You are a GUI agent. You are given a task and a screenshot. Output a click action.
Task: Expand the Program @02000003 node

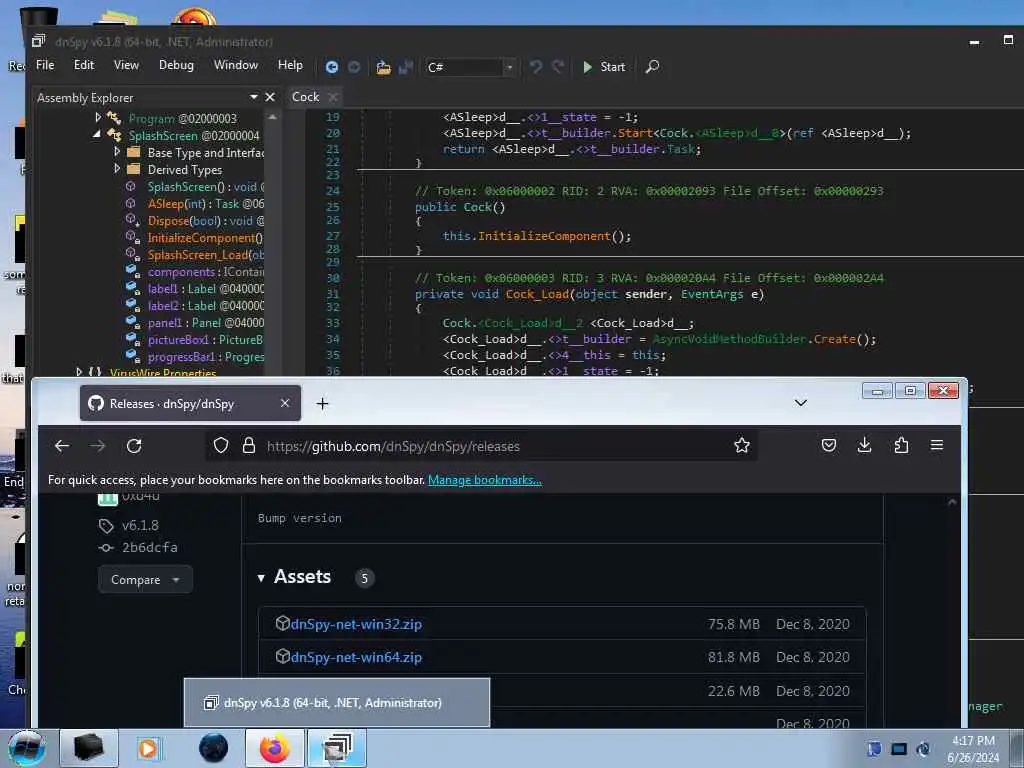point(98,118)
